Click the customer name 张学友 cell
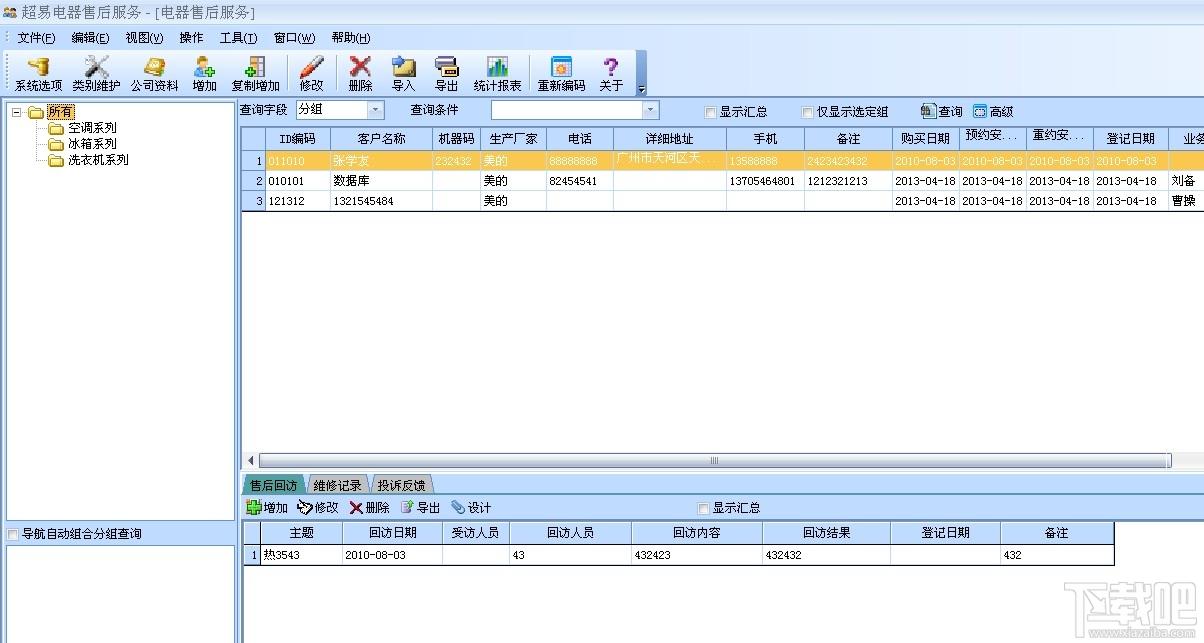 pyautogui.click(x=381, y=161)
